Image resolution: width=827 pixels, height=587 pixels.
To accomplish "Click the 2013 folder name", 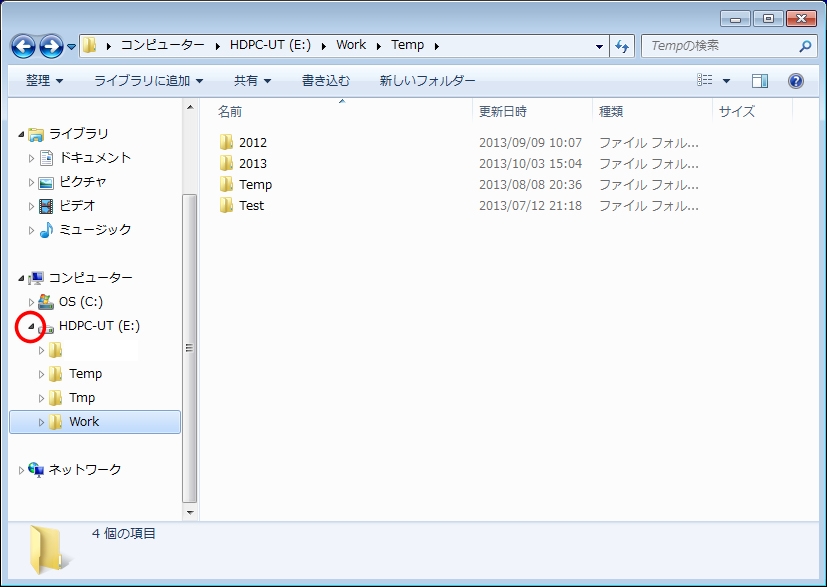I will [253, 163].
